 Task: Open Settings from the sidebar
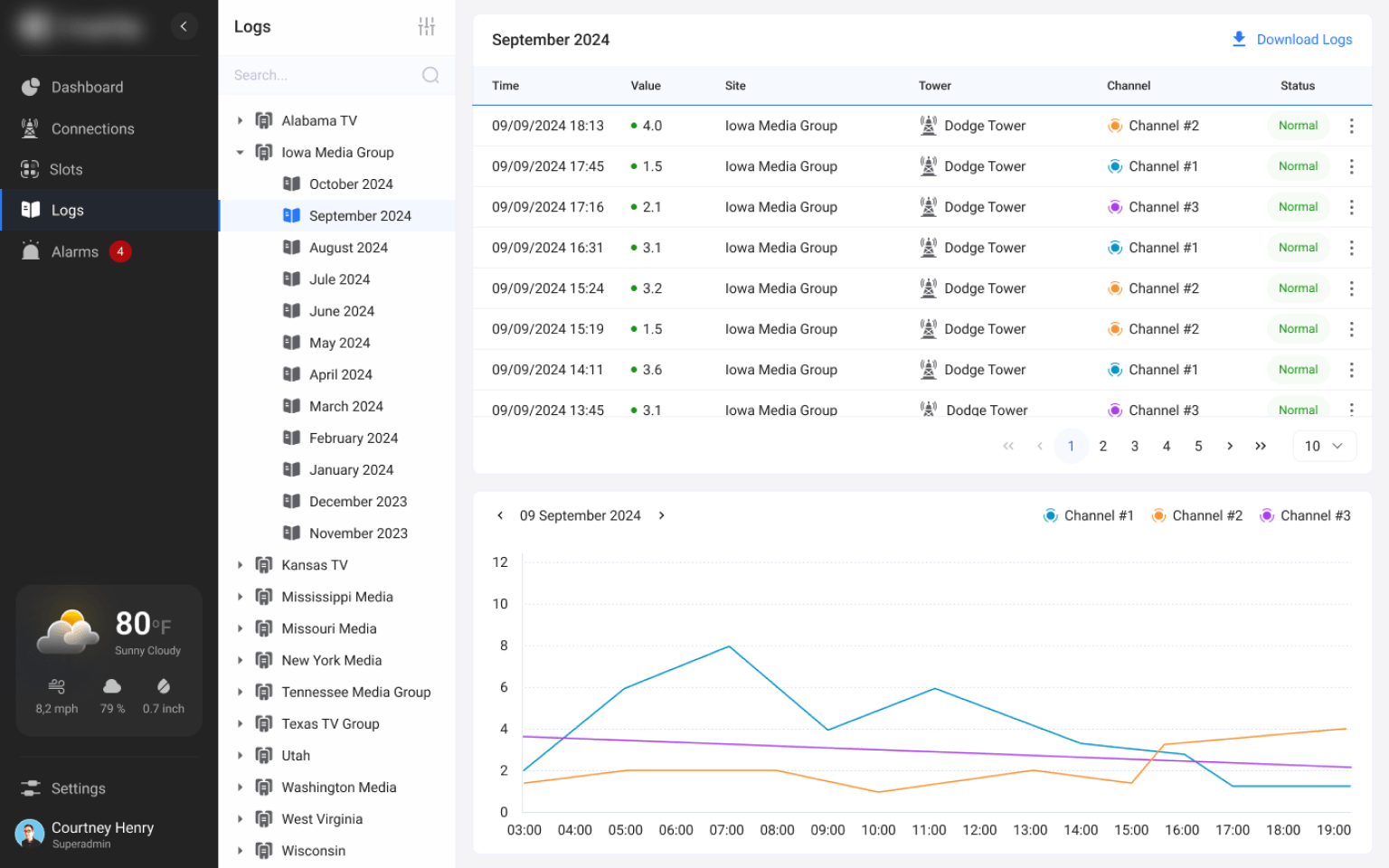pyautogui.click(x=109, y=788)
